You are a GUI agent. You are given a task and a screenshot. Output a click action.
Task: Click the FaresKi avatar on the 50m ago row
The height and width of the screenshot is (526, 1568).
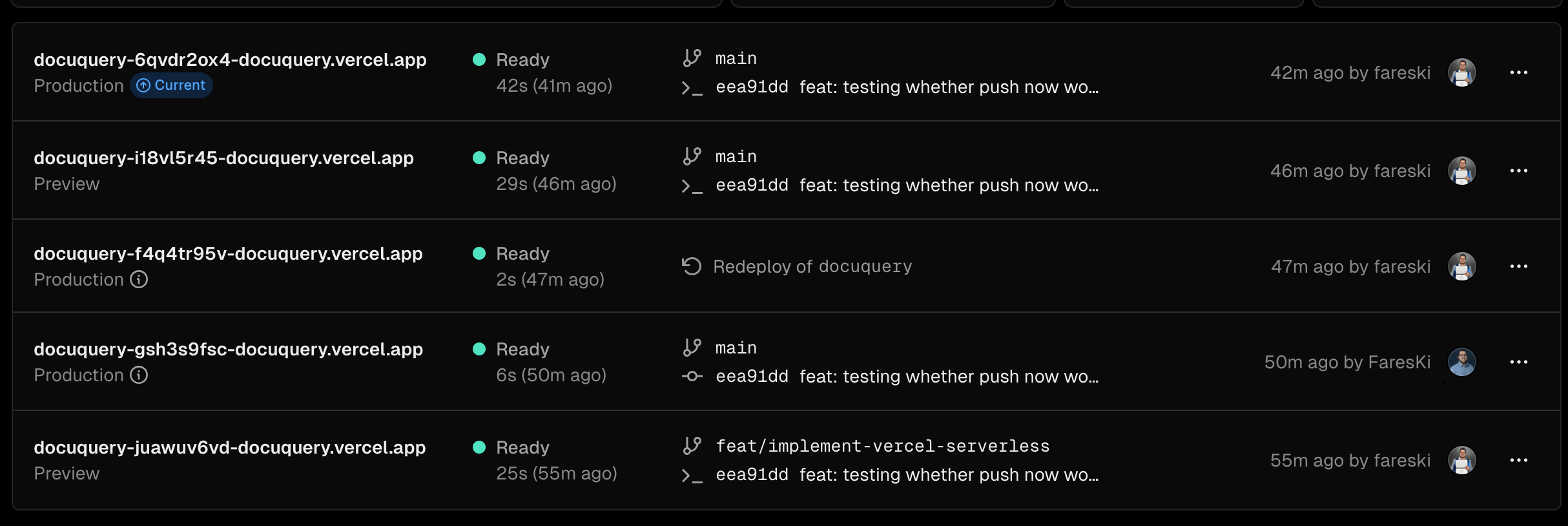pyautogui.click(x=1461, y=362)
